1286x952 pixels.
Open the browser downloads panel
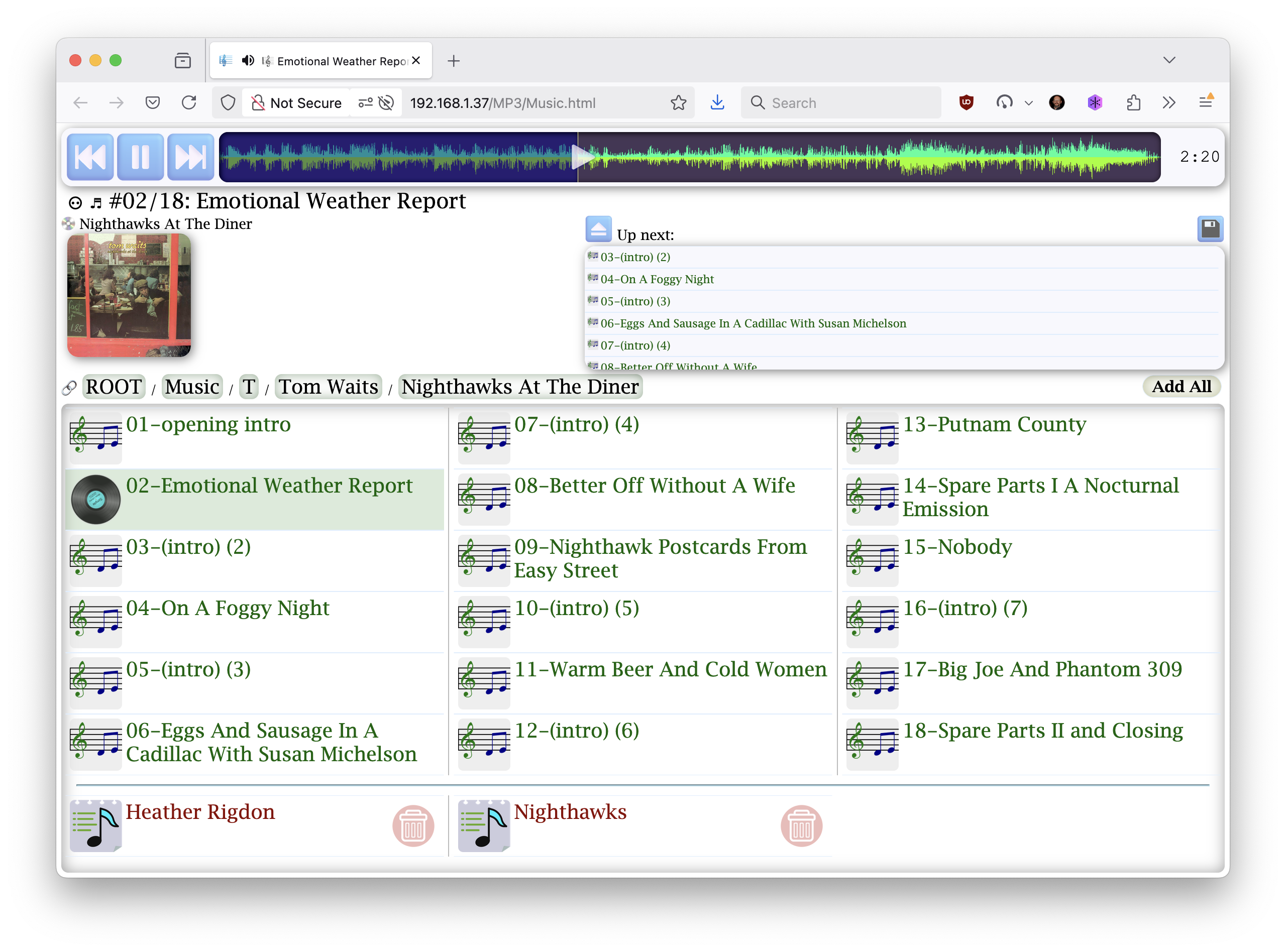coord(717,102)
